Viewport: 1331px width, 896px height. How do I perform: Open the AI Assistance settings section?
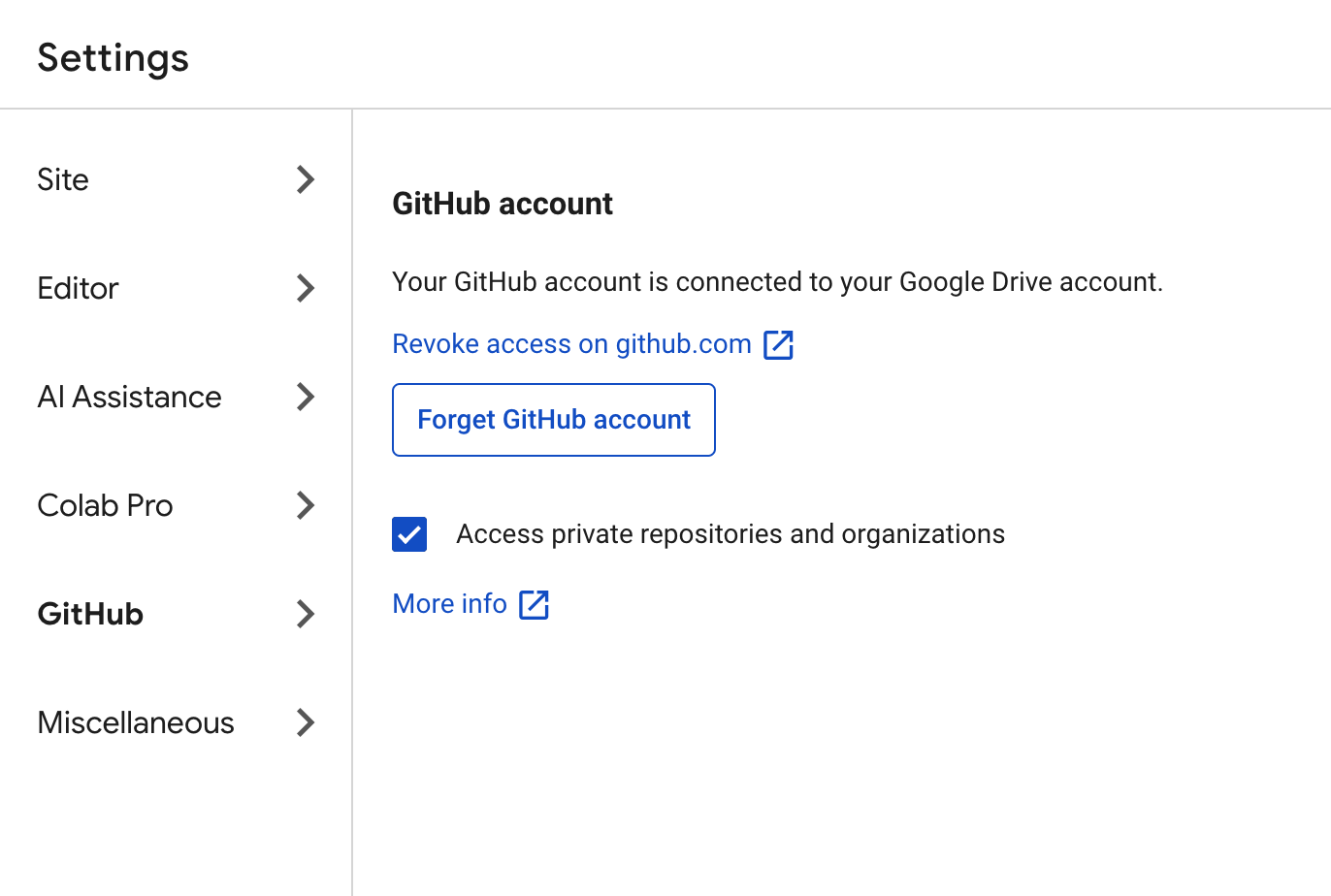[176, 397]
